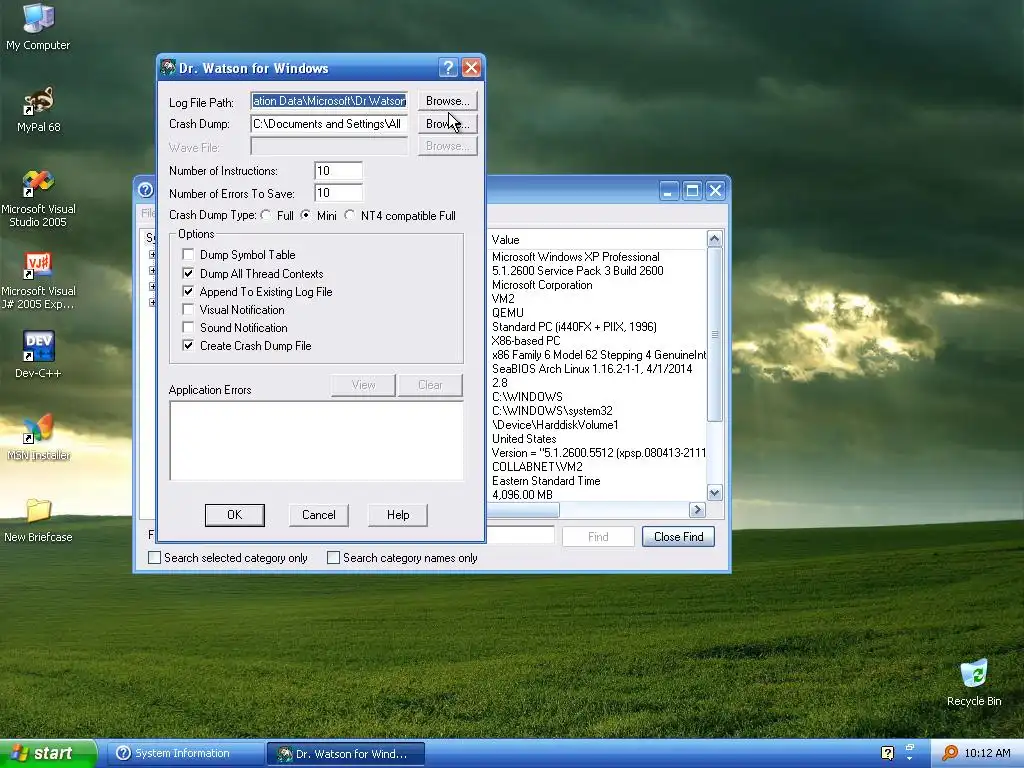
Task: Select 'SeaBIOS Arch Linux' BIOS version row
Action: [x=592, y=368]
